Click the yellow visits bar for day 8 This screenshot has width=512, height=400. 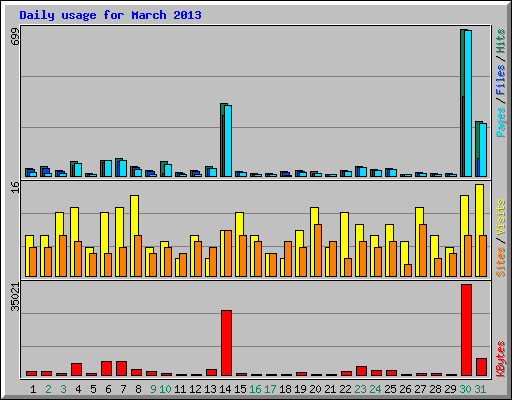[134, 236]
